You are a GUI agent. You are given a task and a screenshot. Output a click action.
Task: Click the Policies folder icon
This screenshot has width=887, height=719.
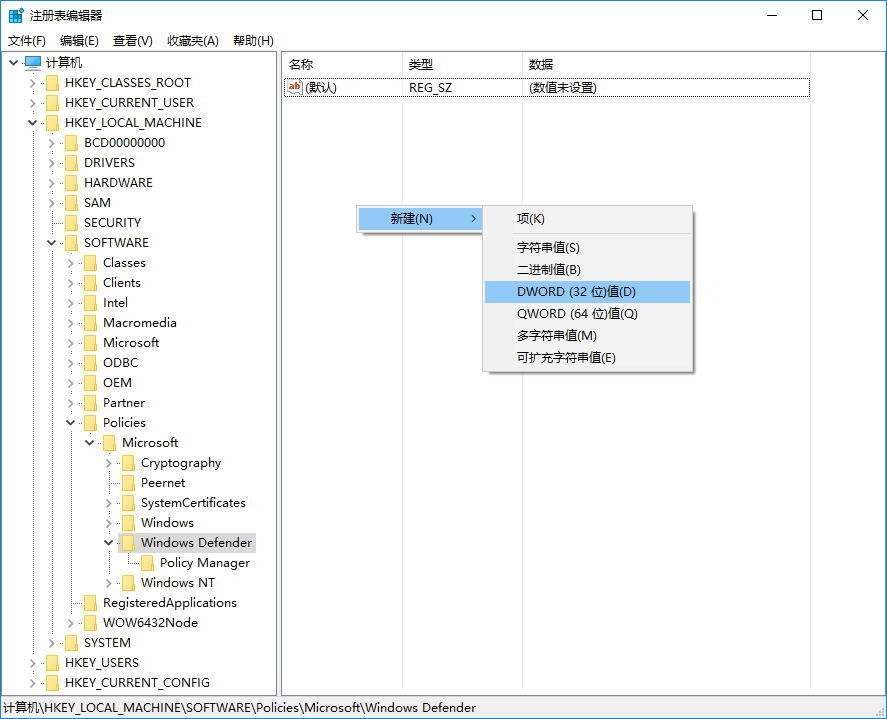(91, 423)
